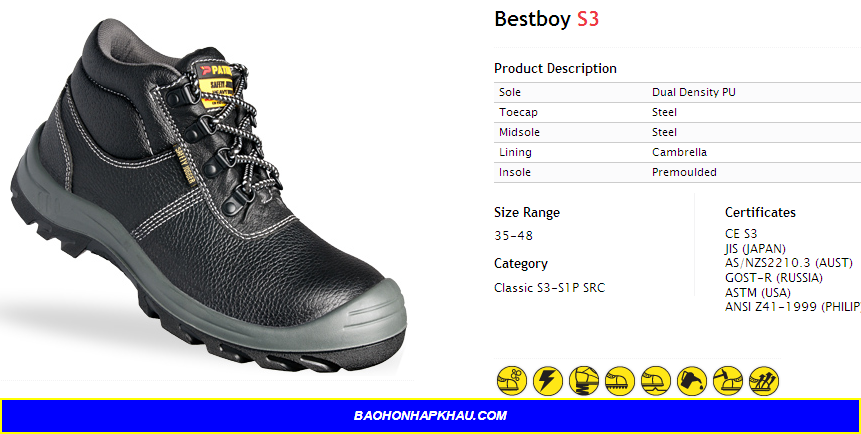The height and width of the screenshot is (434, 861).
Task: Click the oil resistant oil can icon
Action: (x=692, y=381)
